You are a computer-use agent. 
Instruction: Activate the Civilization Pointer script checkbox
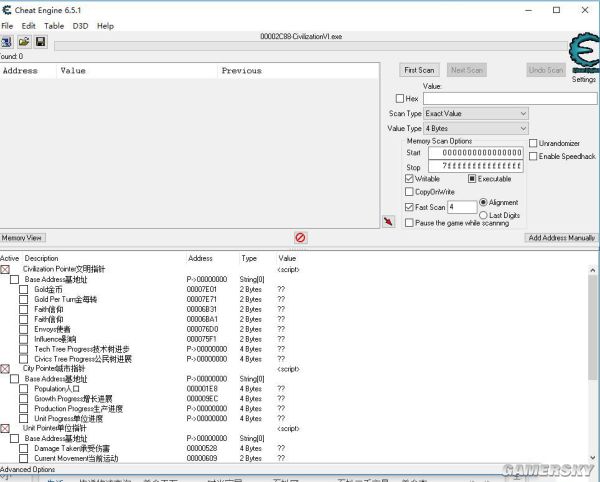pyautogui.click(x=5, y=269)
